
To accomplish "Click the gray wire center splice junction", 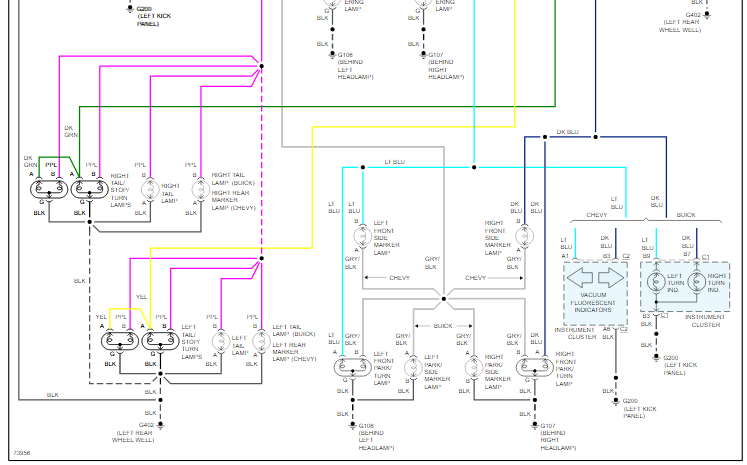I will [444, 299].
